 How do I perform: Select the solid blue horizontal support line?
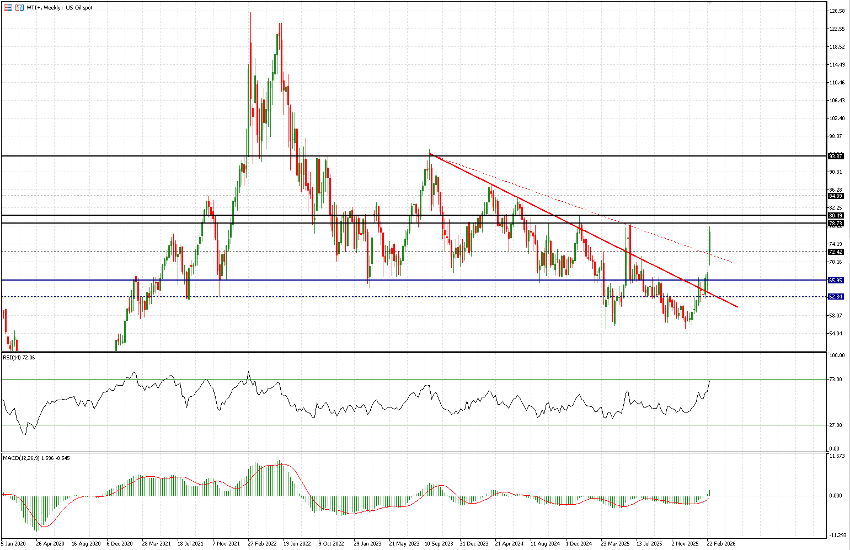[300, 280]
